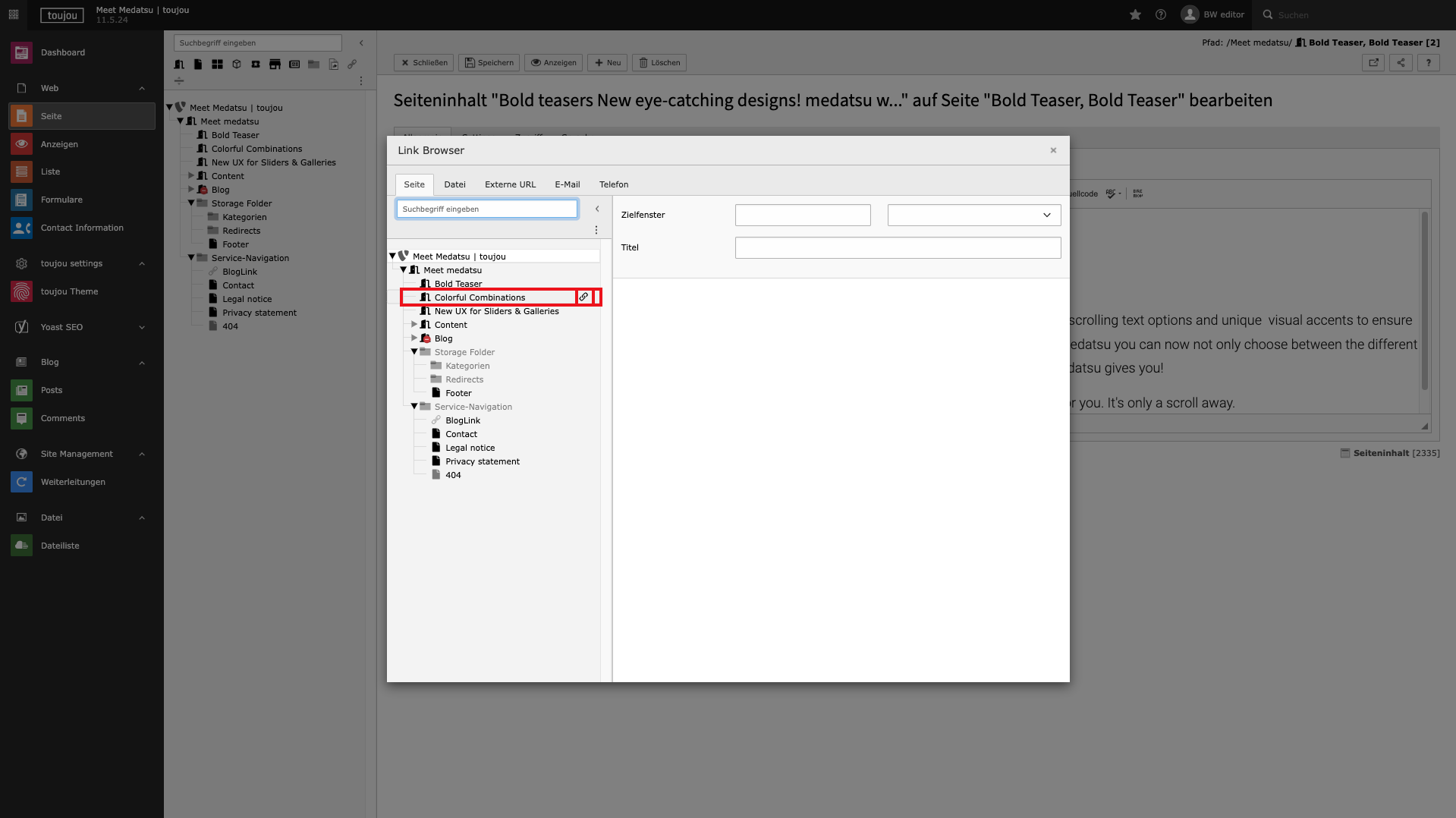Expand the Content page in Link Browser tree
The width and height of the screenshot is (1456, 818).
(414, 325)
